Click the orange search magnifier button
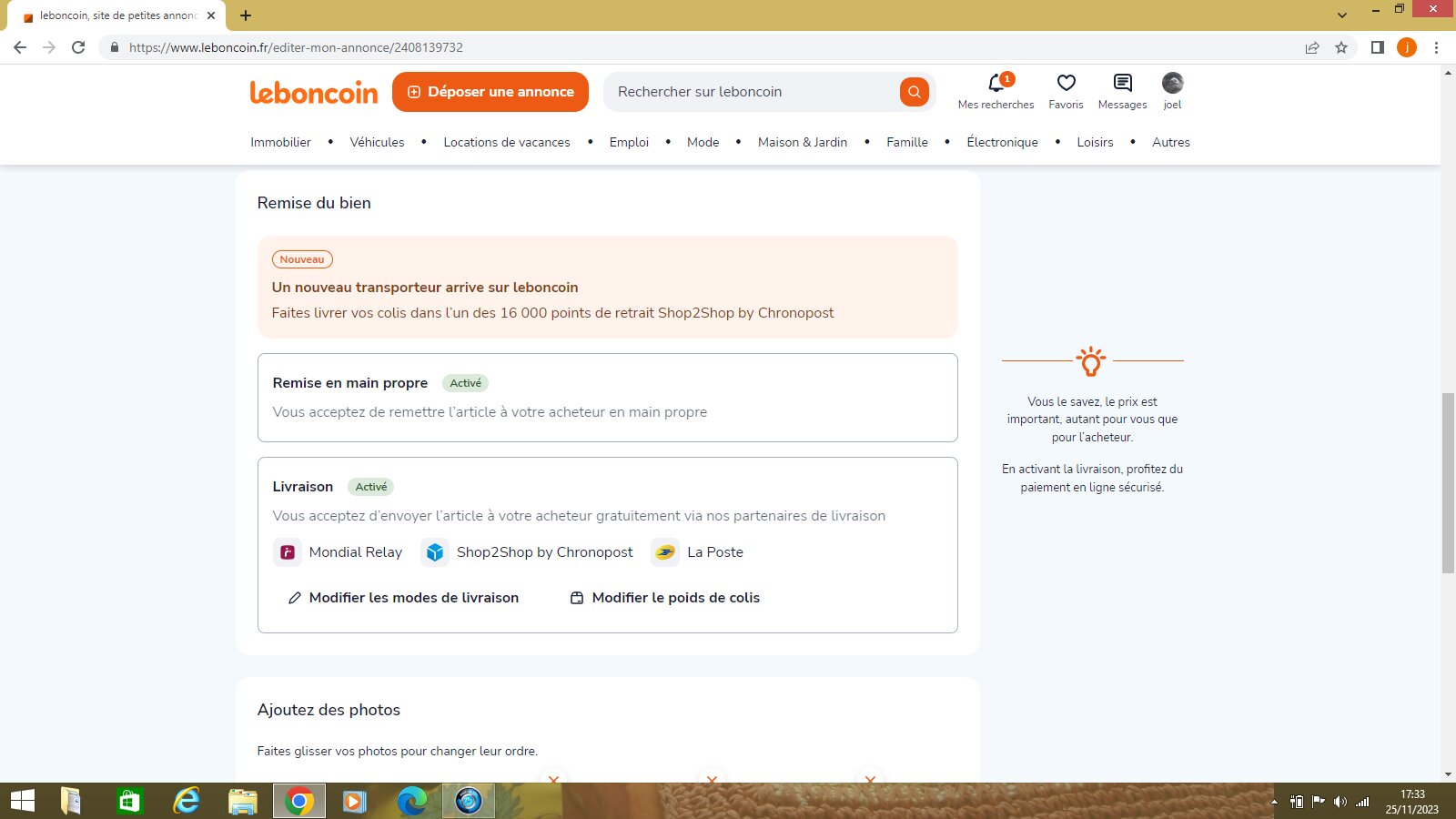Viewport: 1456px width, 819px height. point(915,92)
